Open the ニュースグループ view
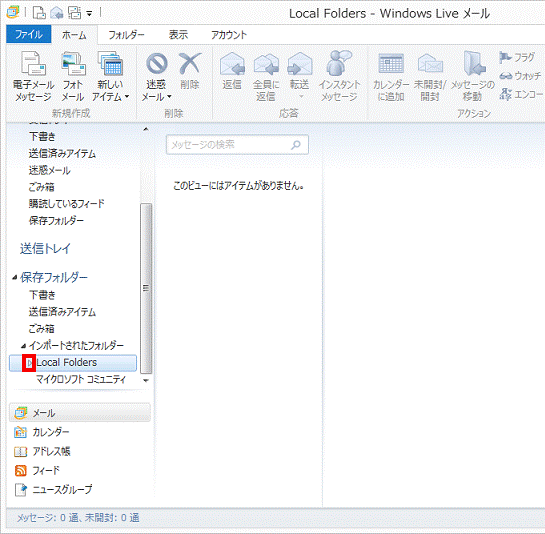 pos(62,490)
